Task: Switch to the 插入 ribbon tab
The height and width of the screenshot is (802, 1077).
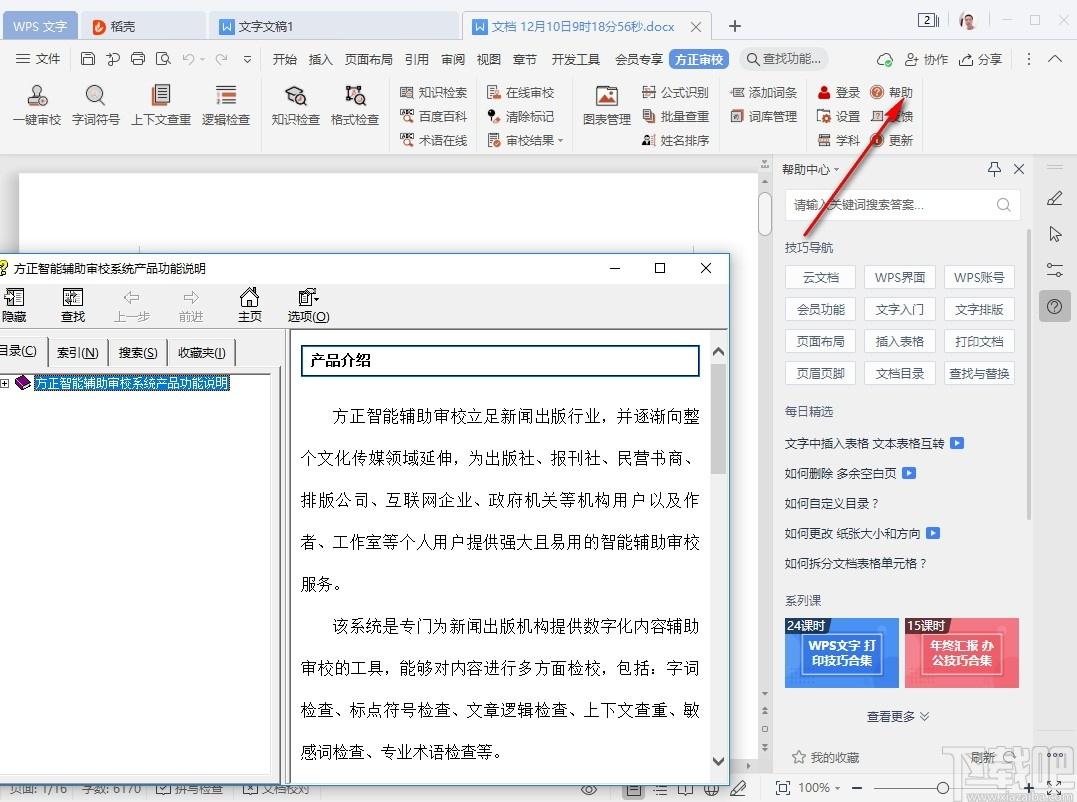Action: coord(321,60)
